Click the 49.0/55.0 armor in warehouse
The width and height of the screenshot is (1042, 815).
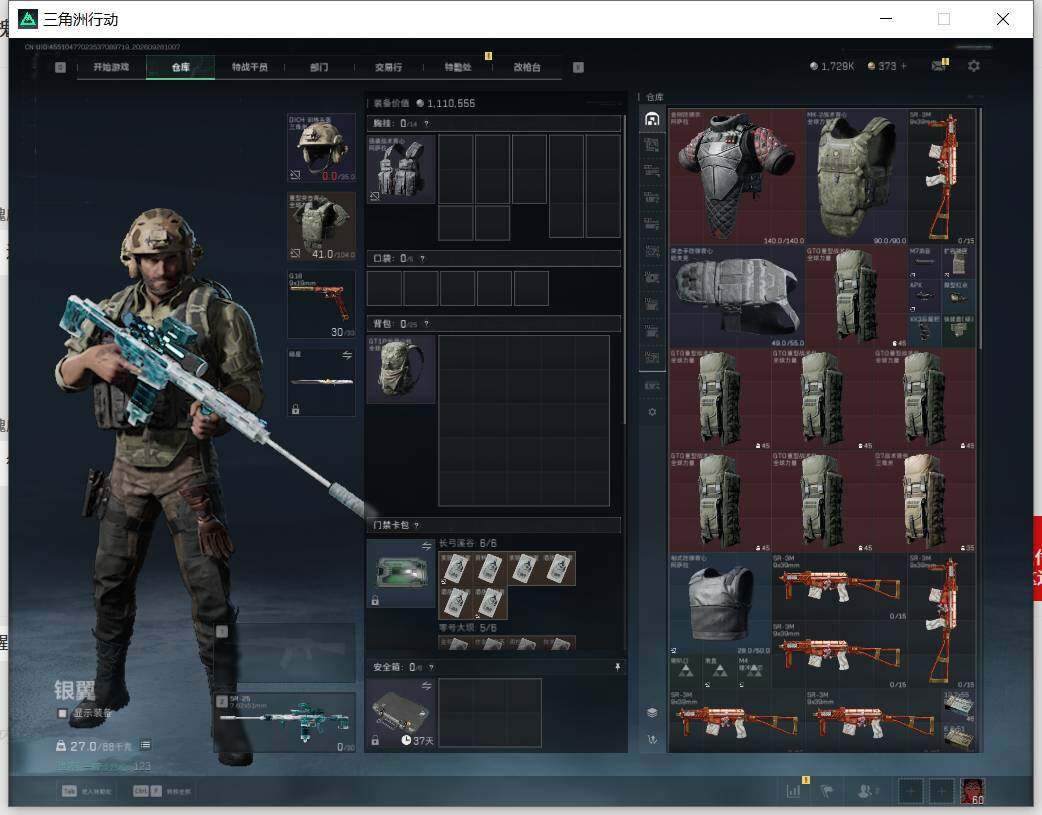pyautogui.click(x=737, y=296)
